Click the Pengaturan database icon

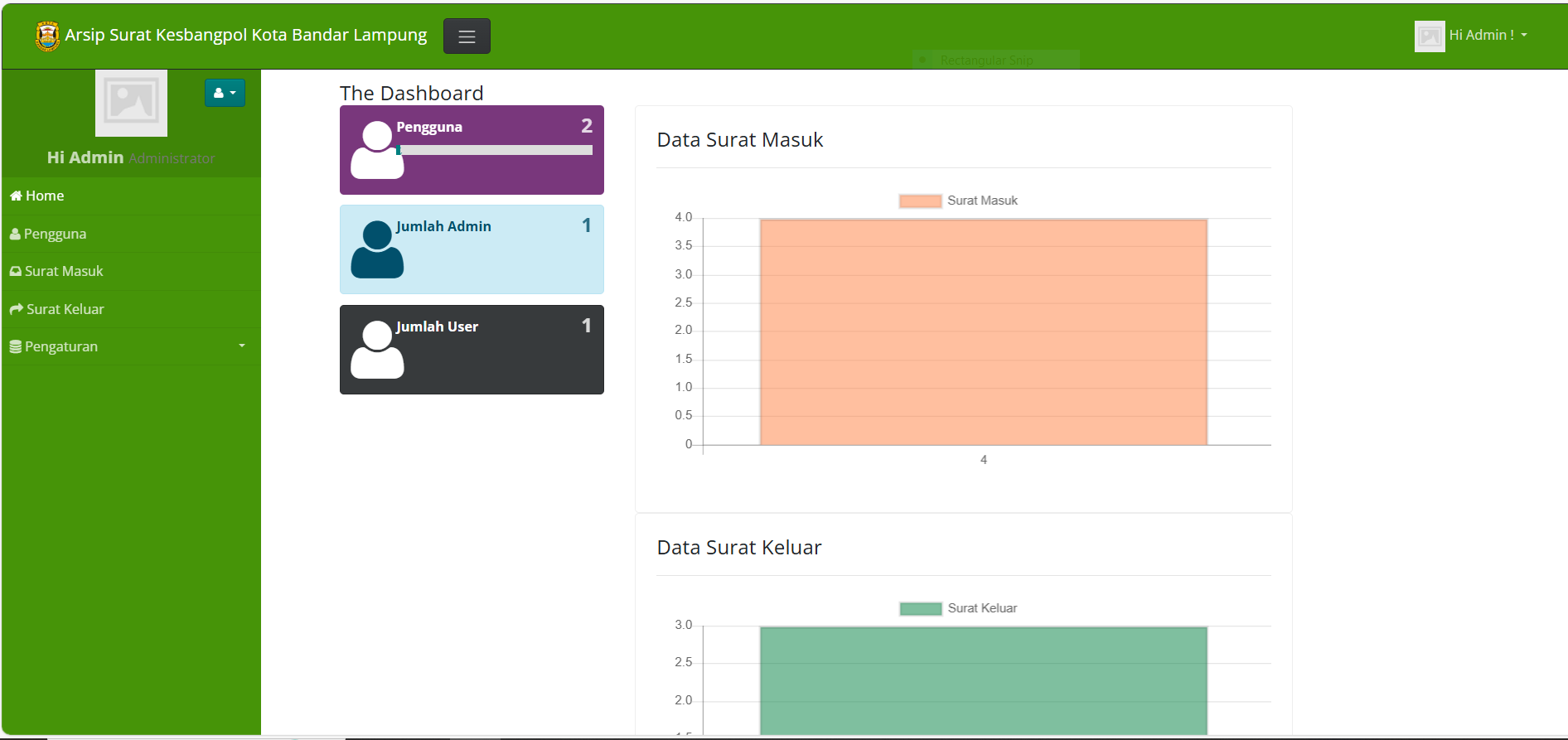[16, 346]
